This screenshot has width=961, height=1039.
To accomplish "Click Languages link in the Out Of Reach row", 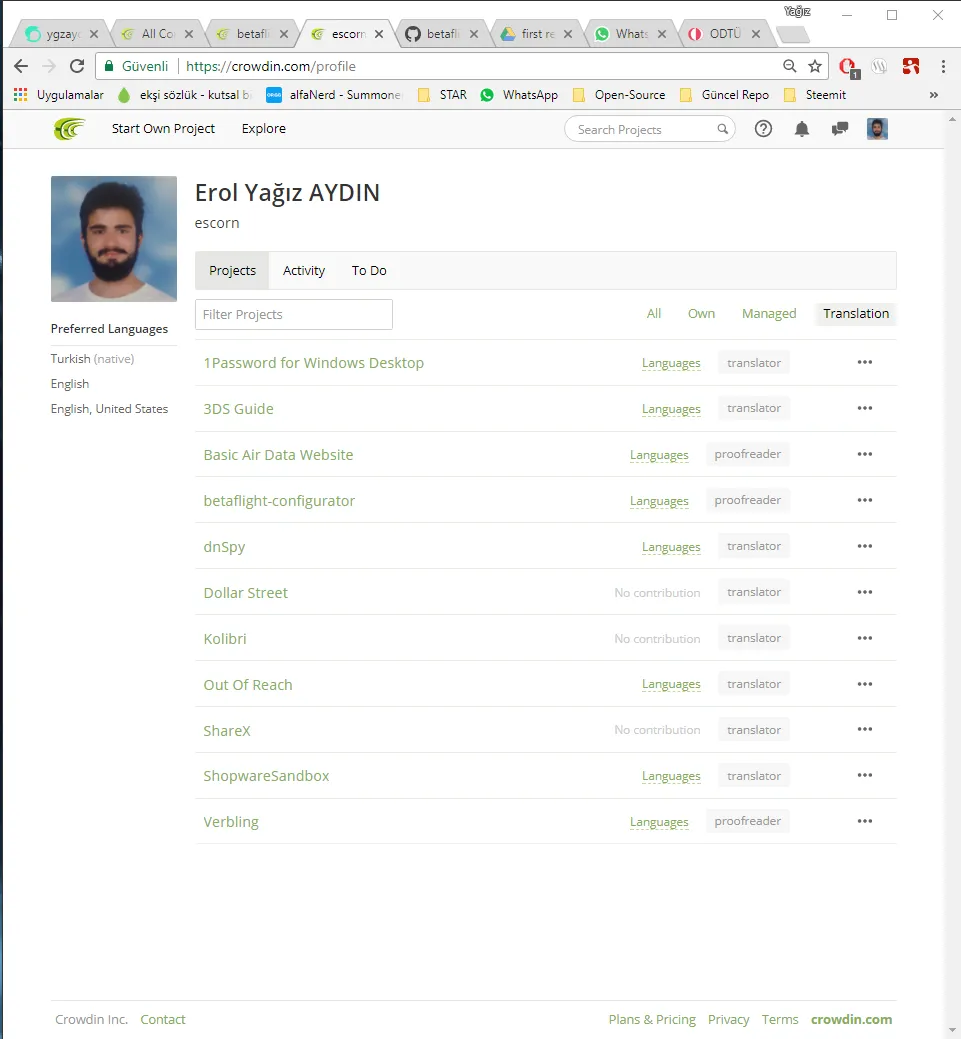I will click(x=671, y=684).
